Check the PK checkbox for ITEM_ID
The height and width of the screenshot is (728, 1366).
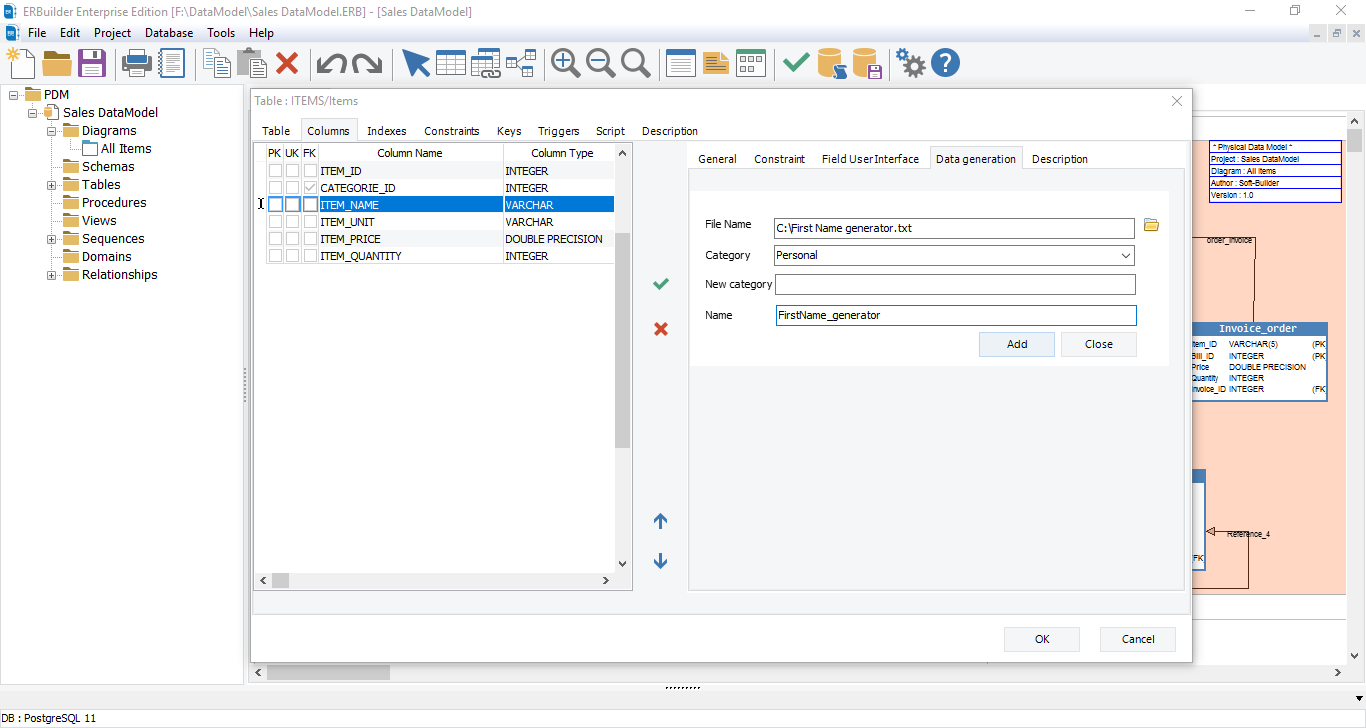point(274,170)
